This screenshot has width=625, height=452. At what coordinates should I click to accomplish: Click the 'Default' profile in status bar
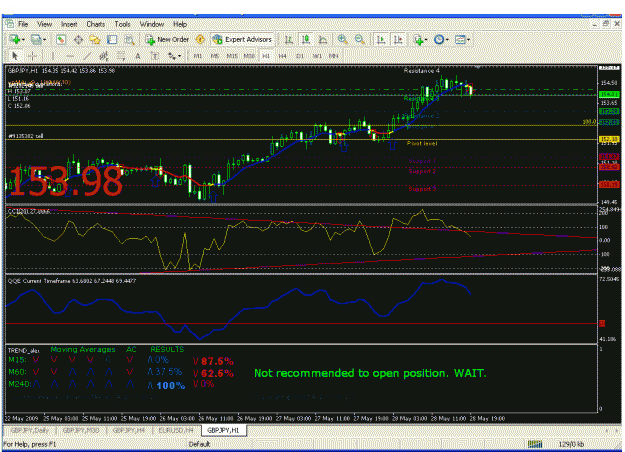coord(199,444)
